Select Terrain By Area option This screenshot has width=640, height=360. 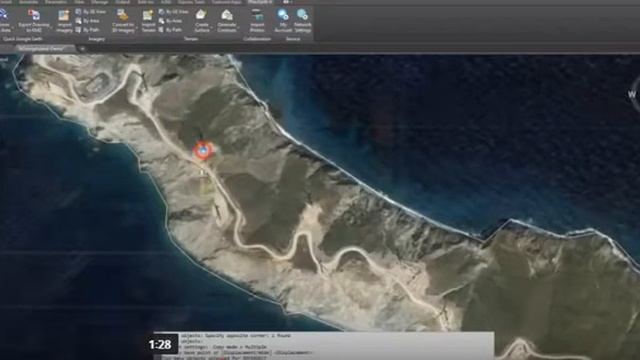tap(171, 21)
